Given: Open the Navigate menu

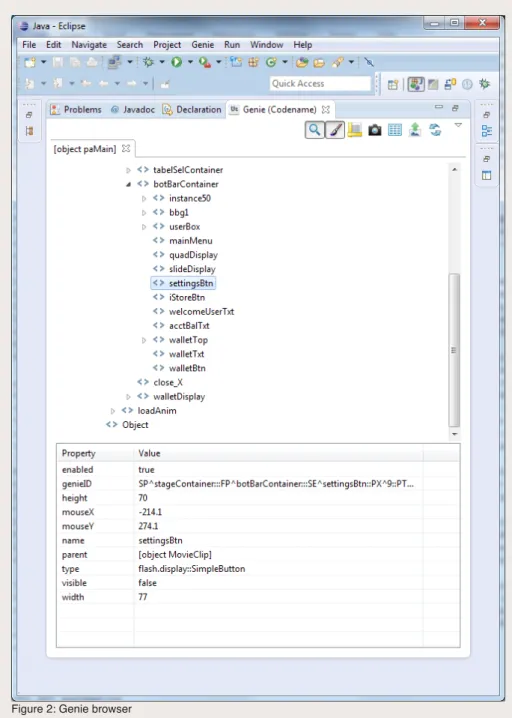Looking at the screenshot, I should pos(89,45).
